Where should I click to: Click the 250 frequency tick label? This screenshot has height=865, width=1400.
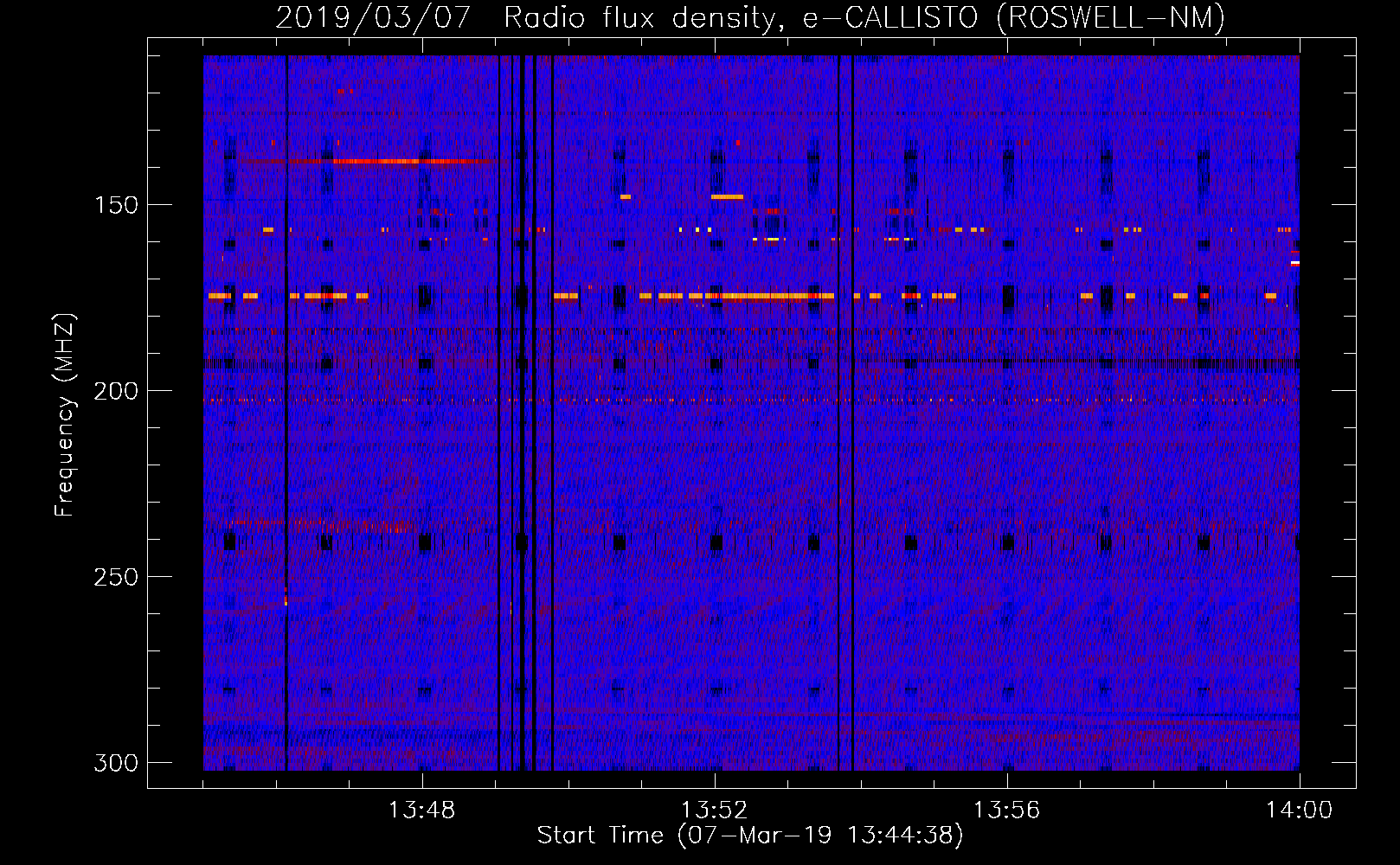click(116, 577)
